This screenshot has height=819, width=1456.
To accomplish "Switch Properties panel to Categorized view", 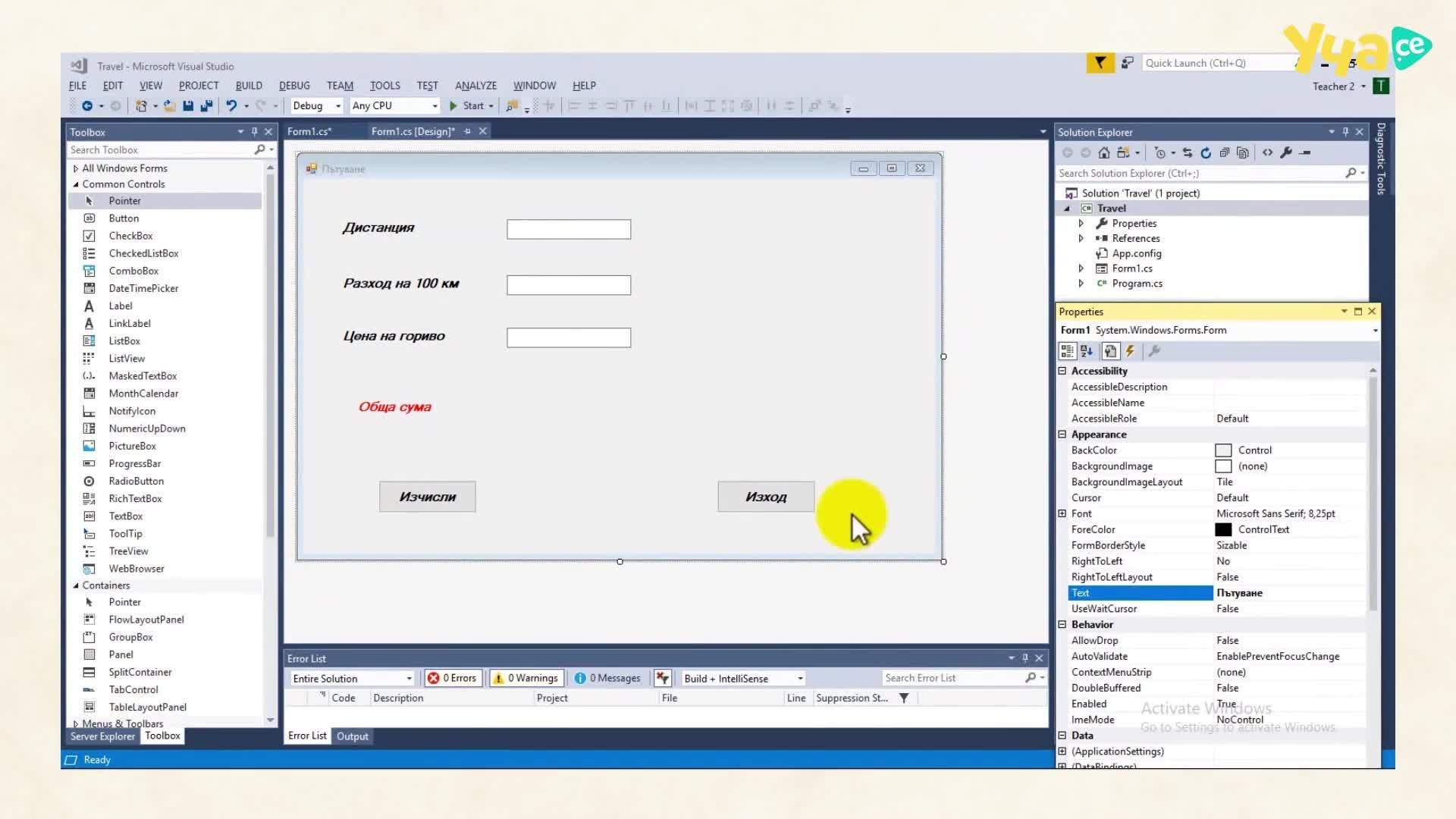I will 1067,351.
